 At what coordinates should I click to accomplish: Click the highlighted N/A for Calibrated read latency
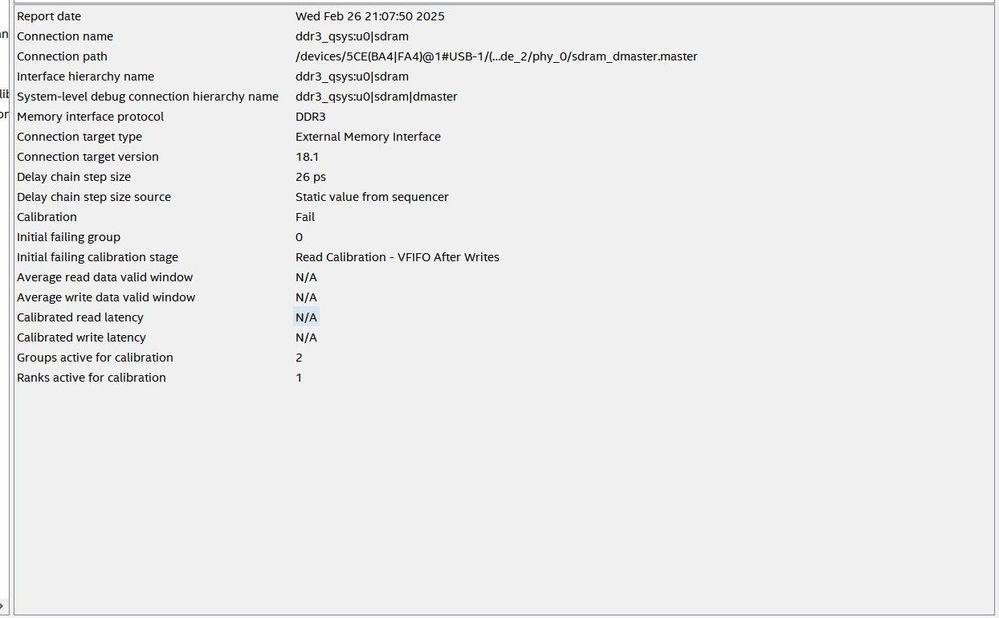pos(306,317)
